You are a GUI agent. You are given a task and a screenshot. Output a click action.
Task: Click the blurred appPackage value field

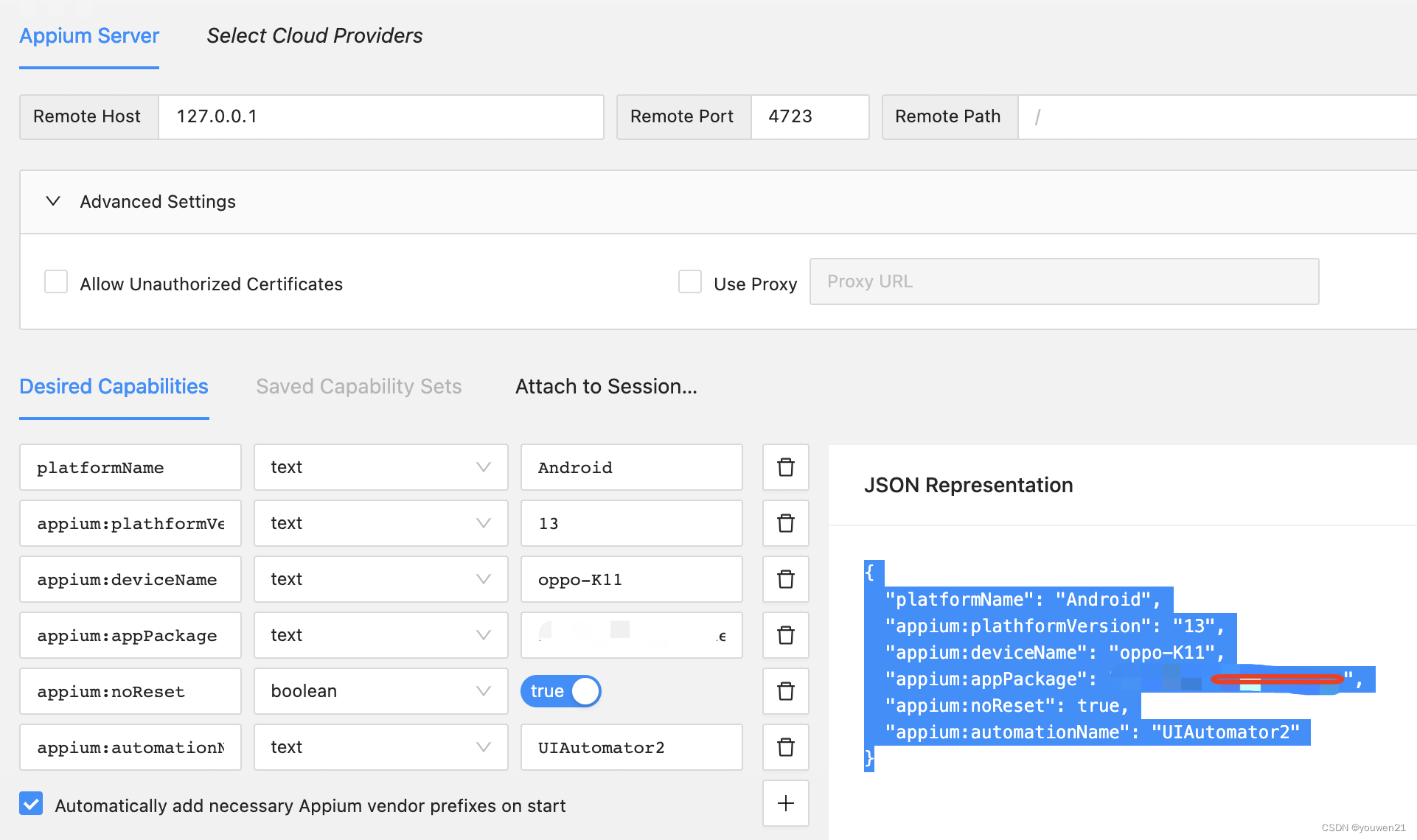[x=632, y=635]
